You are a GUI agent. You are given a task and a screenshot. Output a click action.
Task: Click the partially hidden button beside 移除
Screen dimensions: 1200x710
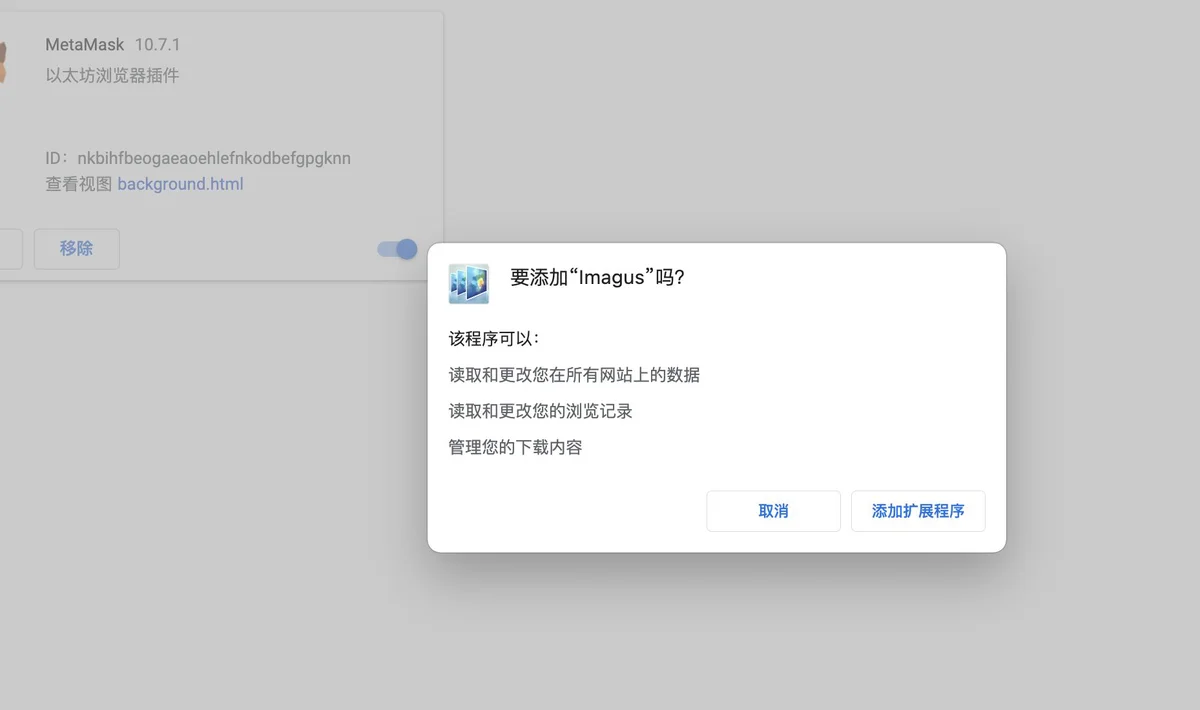[11, 249]
